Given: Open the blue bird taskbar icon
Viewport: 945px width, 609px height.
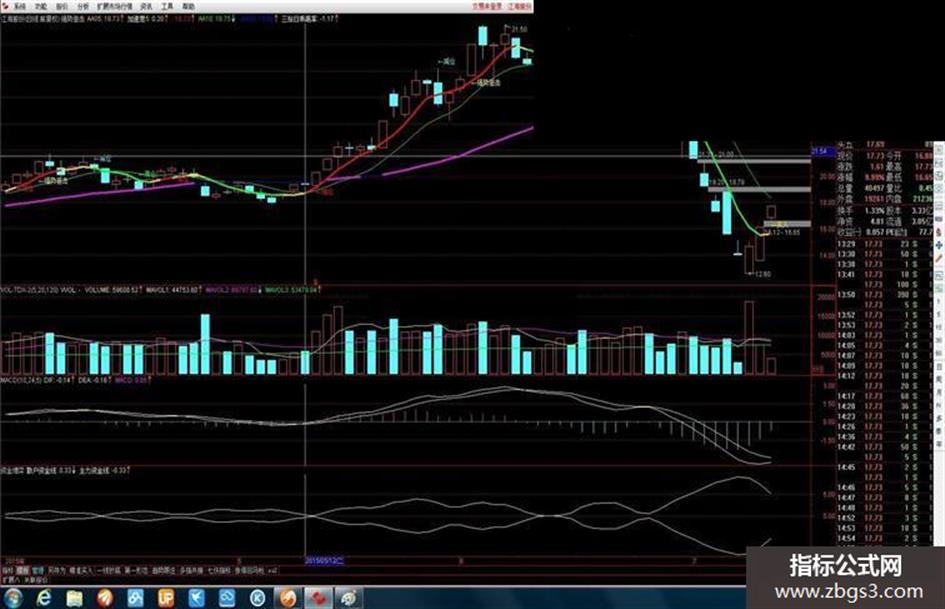Looking at the screenshot, I should pyautogui.click(x=196, y=598).
